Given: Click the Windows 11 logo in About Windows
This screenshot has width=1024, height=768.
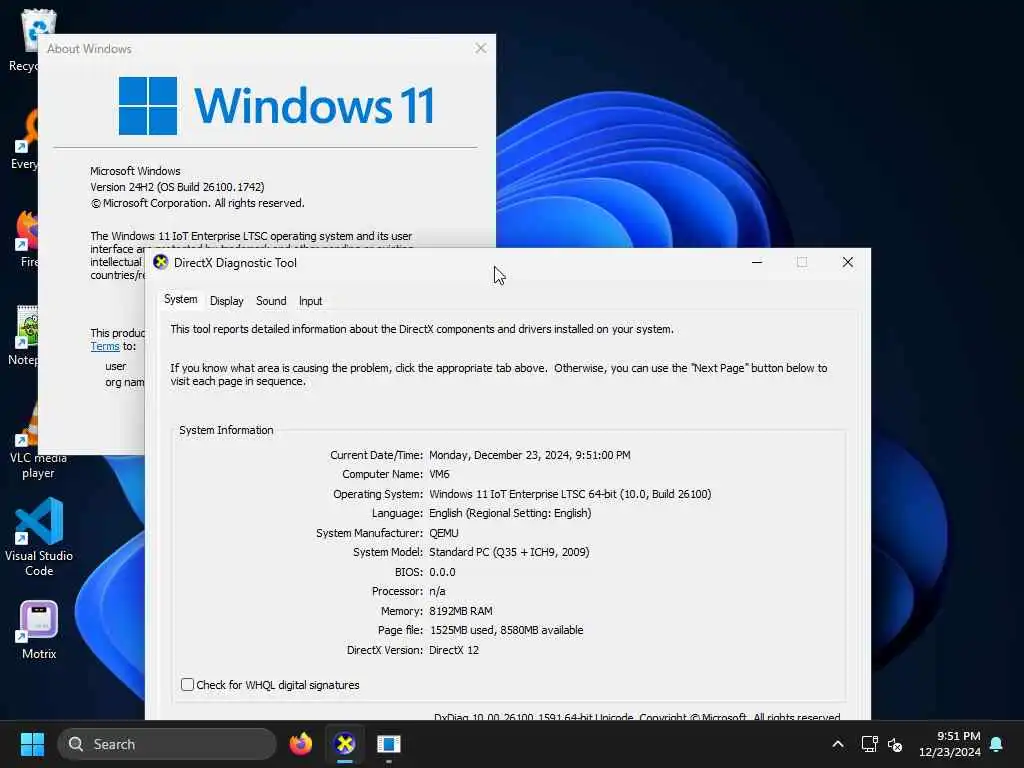Looking at the screenshot, I should [x=276, y=105].
